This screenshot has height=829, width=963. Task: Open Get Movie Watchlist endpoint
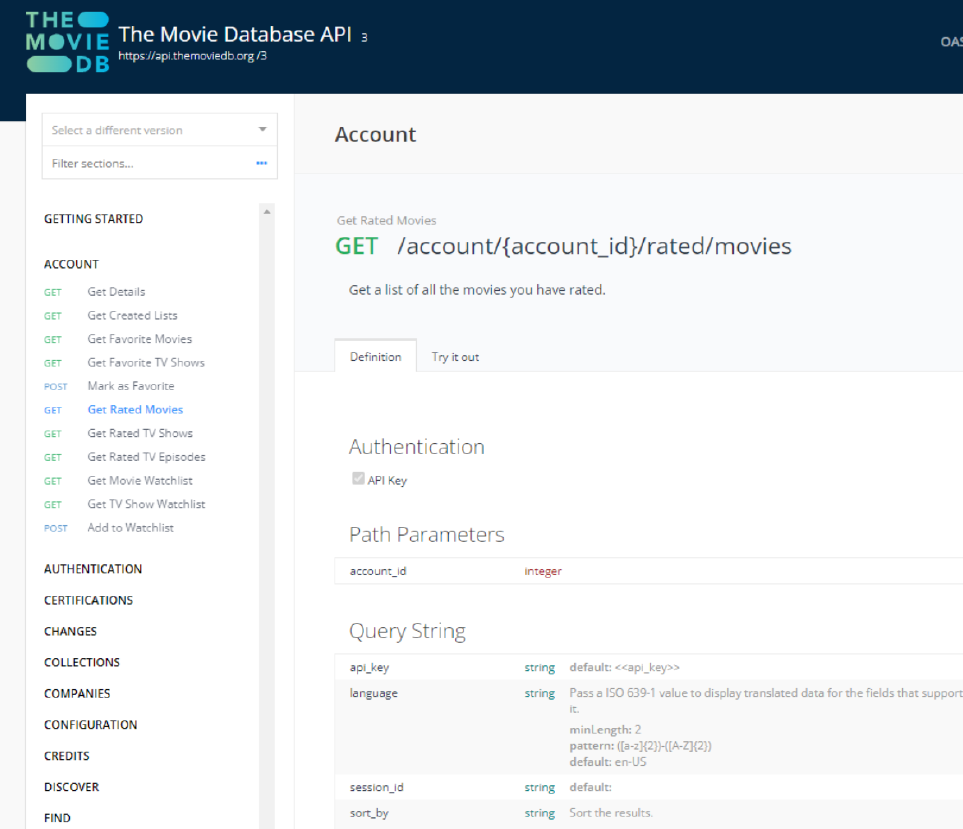(140, 481)
